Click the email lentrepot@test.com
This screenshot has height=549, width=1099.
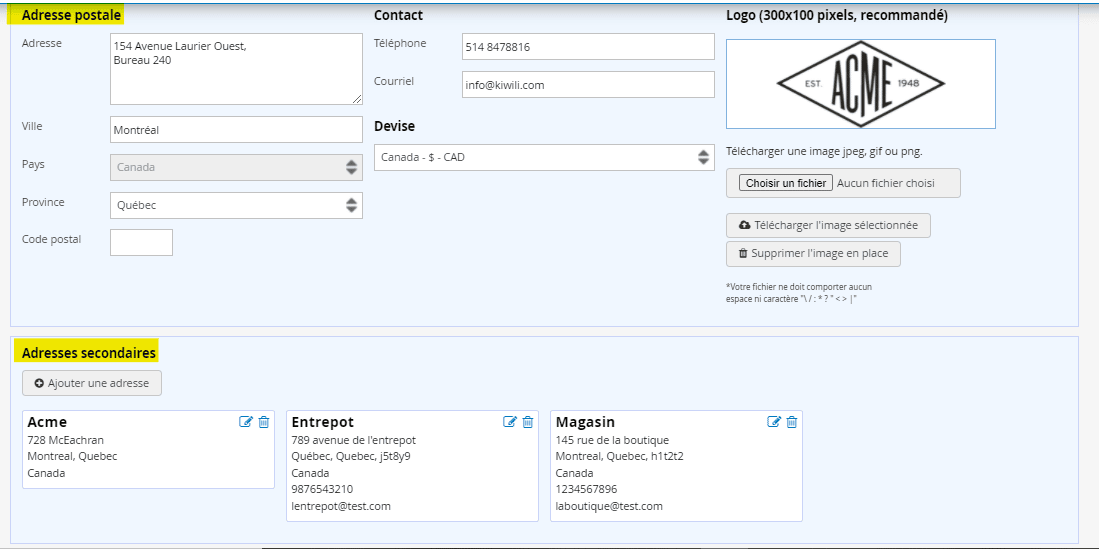(x=341, y=506)
